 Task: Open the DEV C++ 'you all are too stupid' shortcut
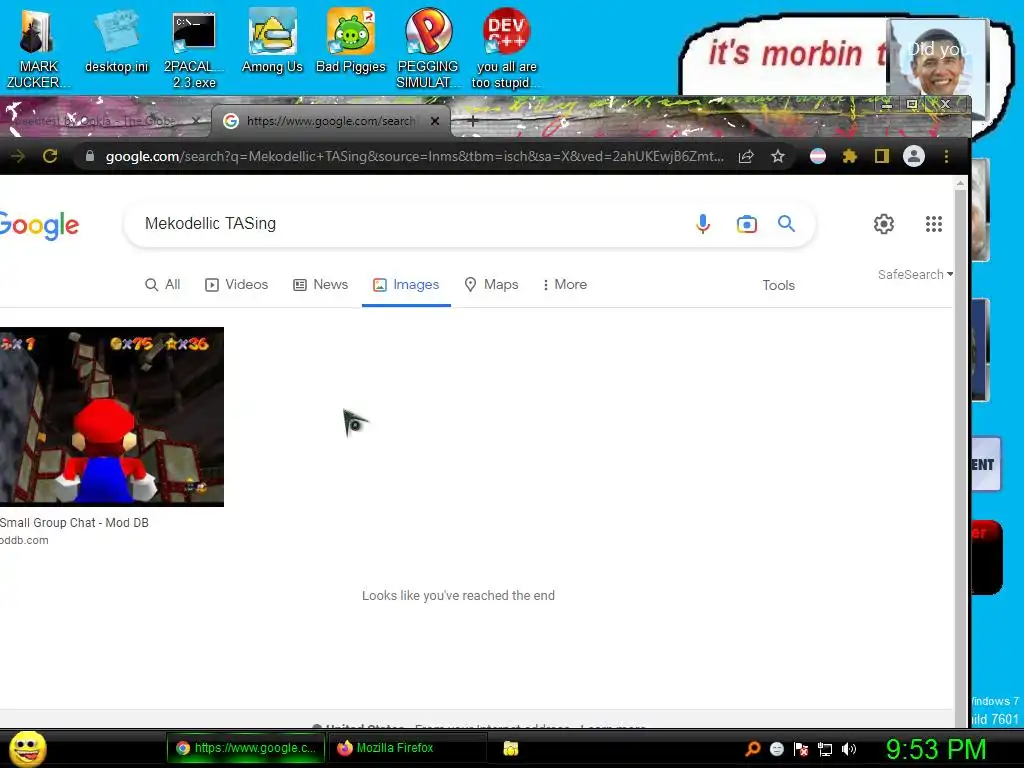click(506, 47)
